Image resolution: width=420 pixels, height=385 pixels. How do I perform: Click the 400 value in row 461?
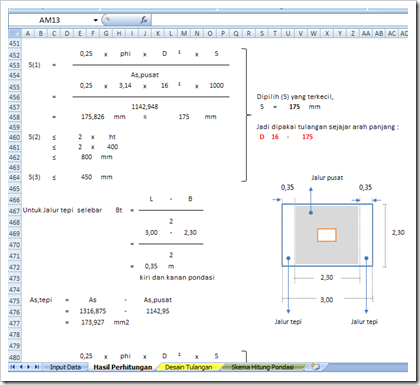click(112, 147)
